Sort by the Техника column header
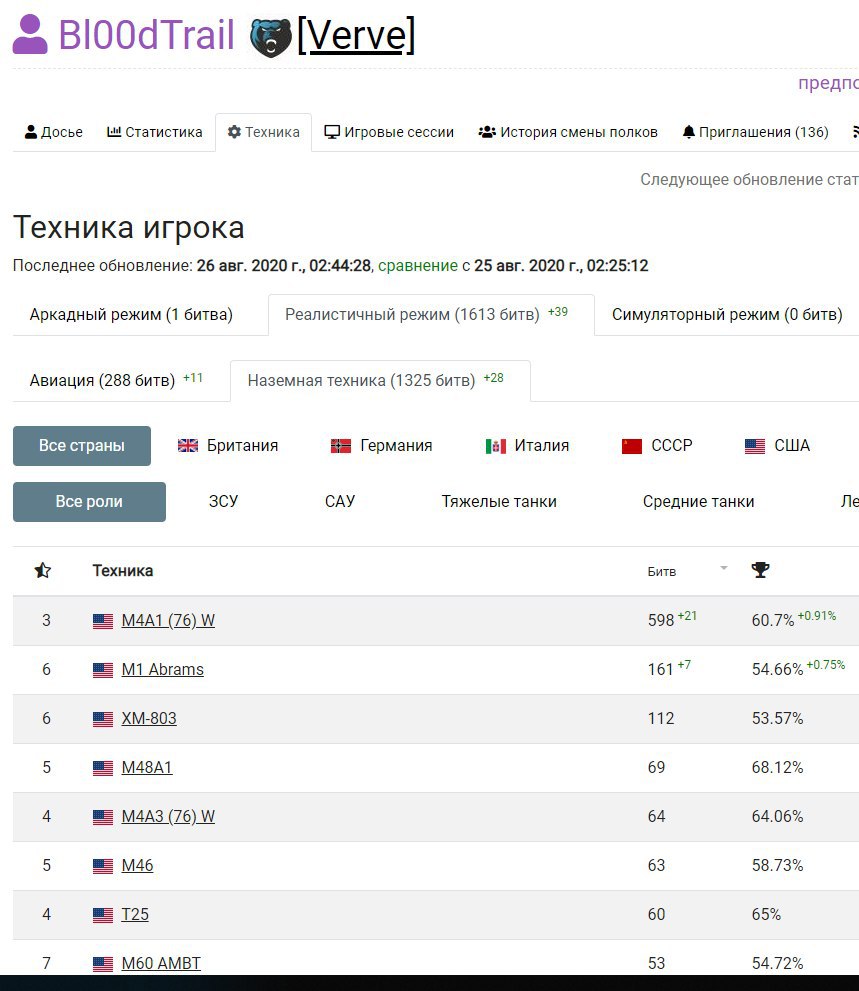 click(123, 571)
